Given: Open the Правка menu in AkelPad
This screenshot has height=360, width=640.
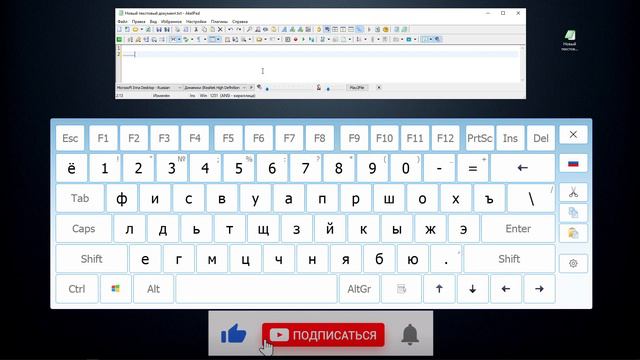Looking at the screenshot, I should click(x=138, y=21).
